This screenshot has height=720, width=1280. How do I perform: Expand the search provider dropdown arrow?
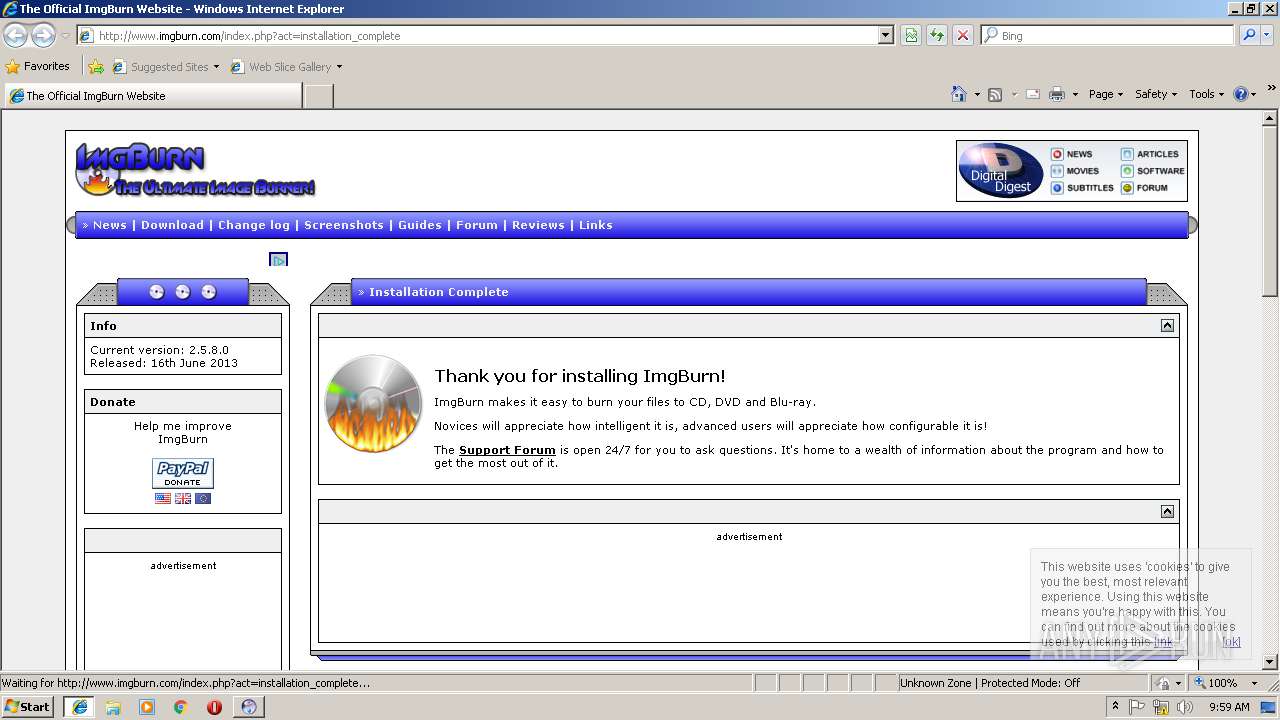(x=1268, y=35)
